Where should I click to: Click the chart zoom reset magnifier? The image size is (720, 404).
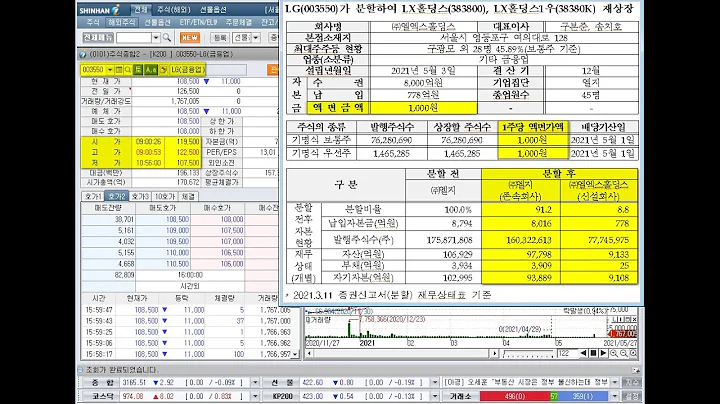point(634,354)
